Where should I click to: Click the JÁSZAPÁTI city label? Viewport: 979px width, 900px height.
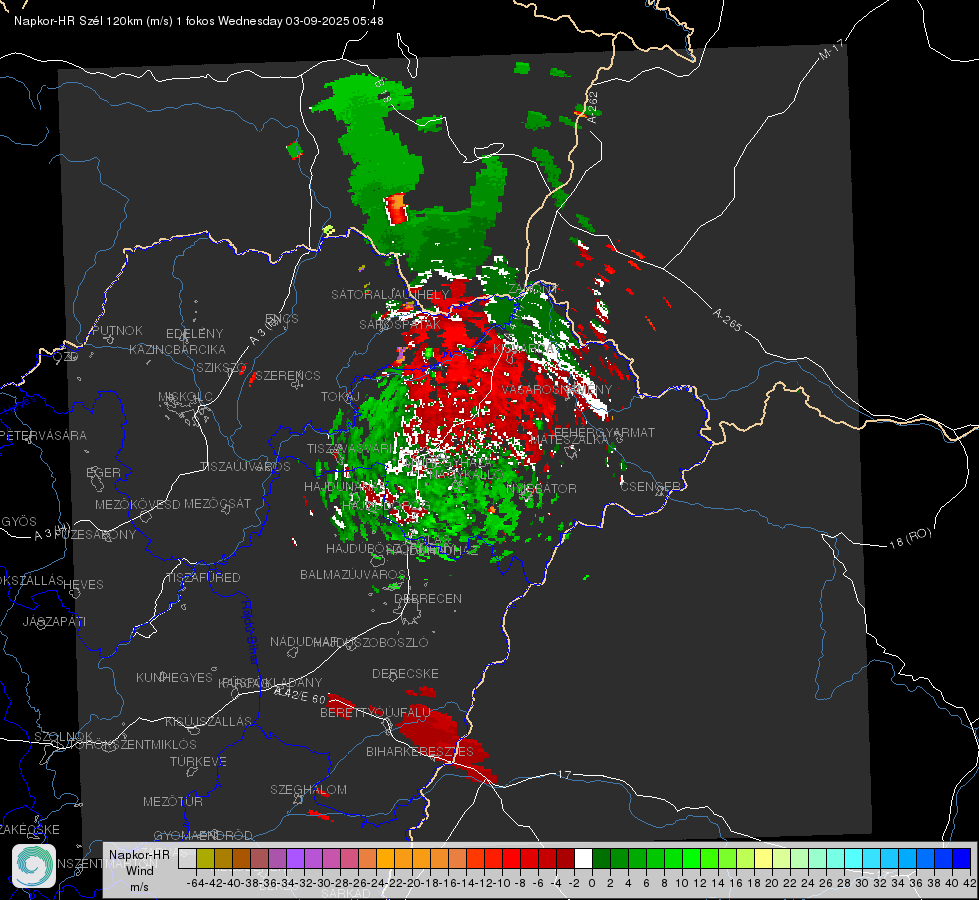click(x=54, y=621)
